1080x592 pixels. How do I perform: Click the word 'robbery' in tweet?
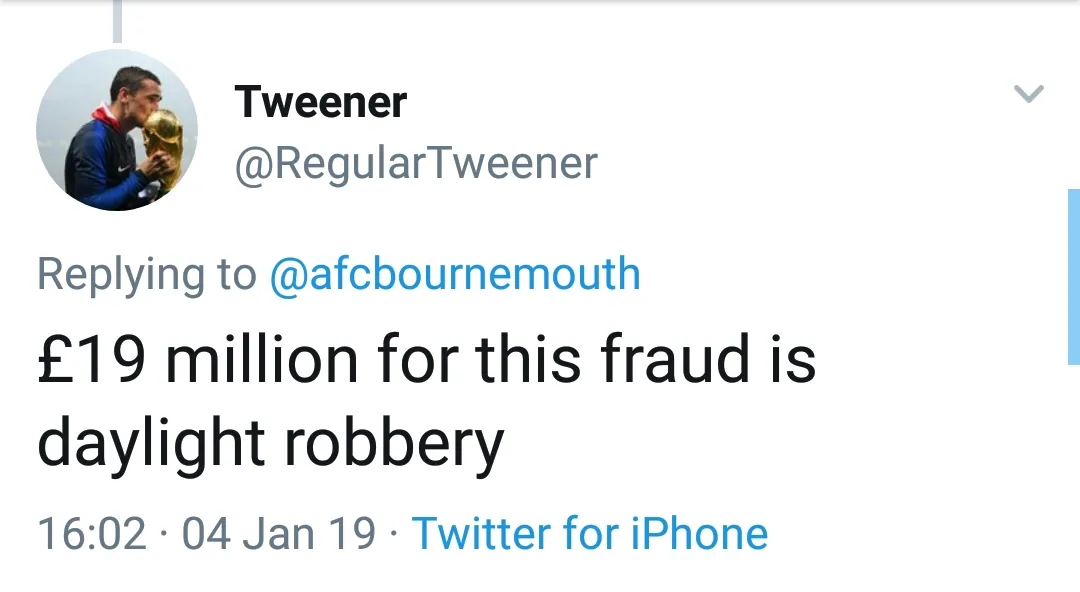pyautogui.click(x=391, y=443)
